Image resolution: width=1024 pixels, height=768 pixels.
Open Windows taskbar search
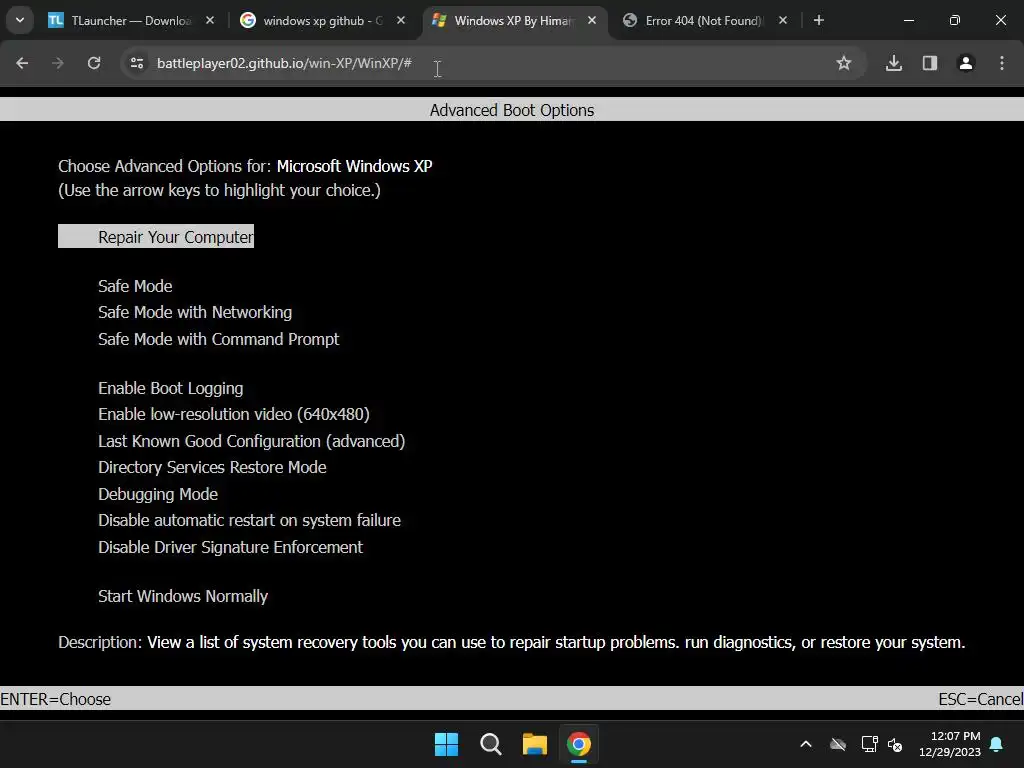490,744
